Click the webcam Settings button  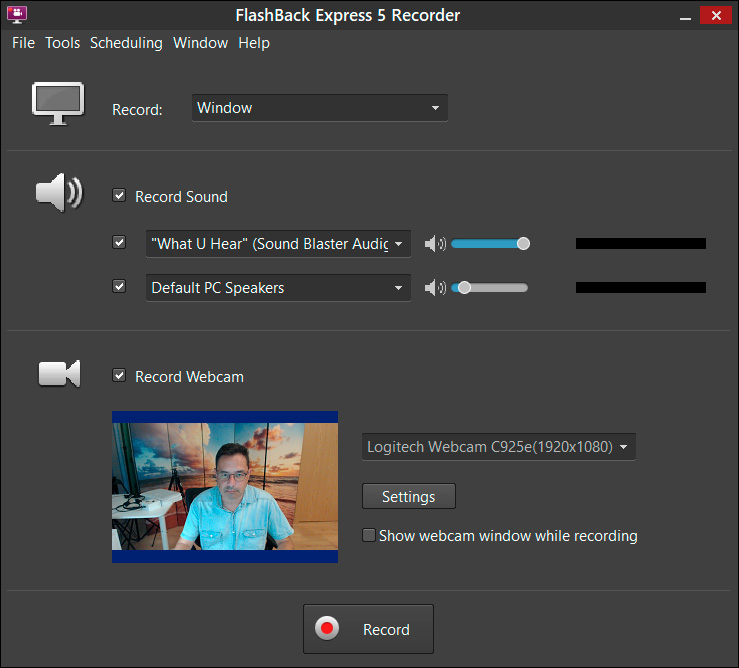pyautogui.click(x=408, y=496)
